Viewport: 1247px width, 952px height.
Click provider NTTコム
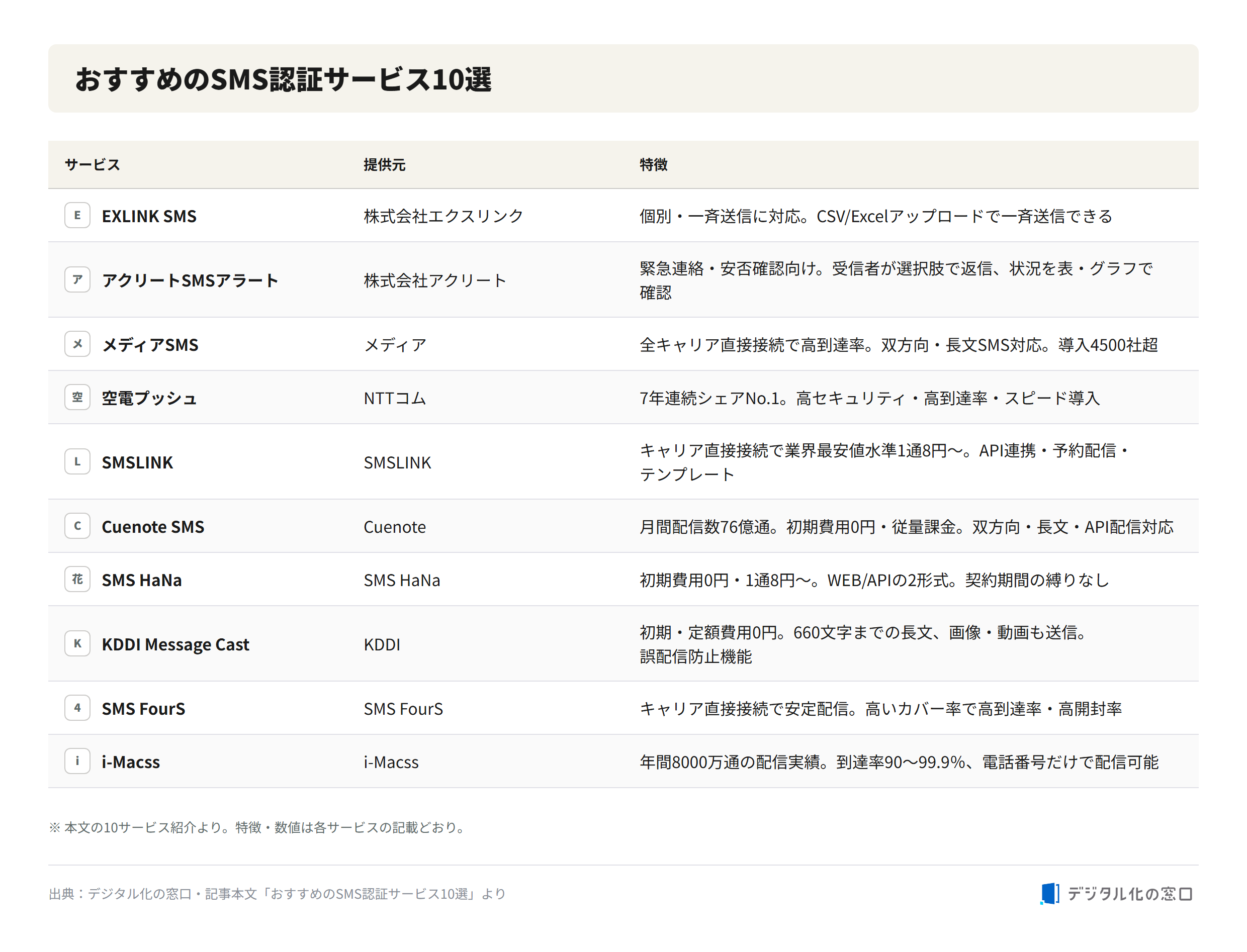pos(395,398)
